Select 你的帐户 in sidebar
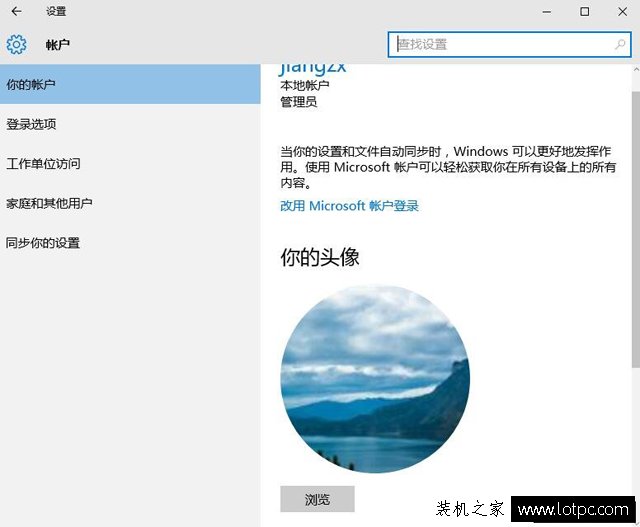 130,84
